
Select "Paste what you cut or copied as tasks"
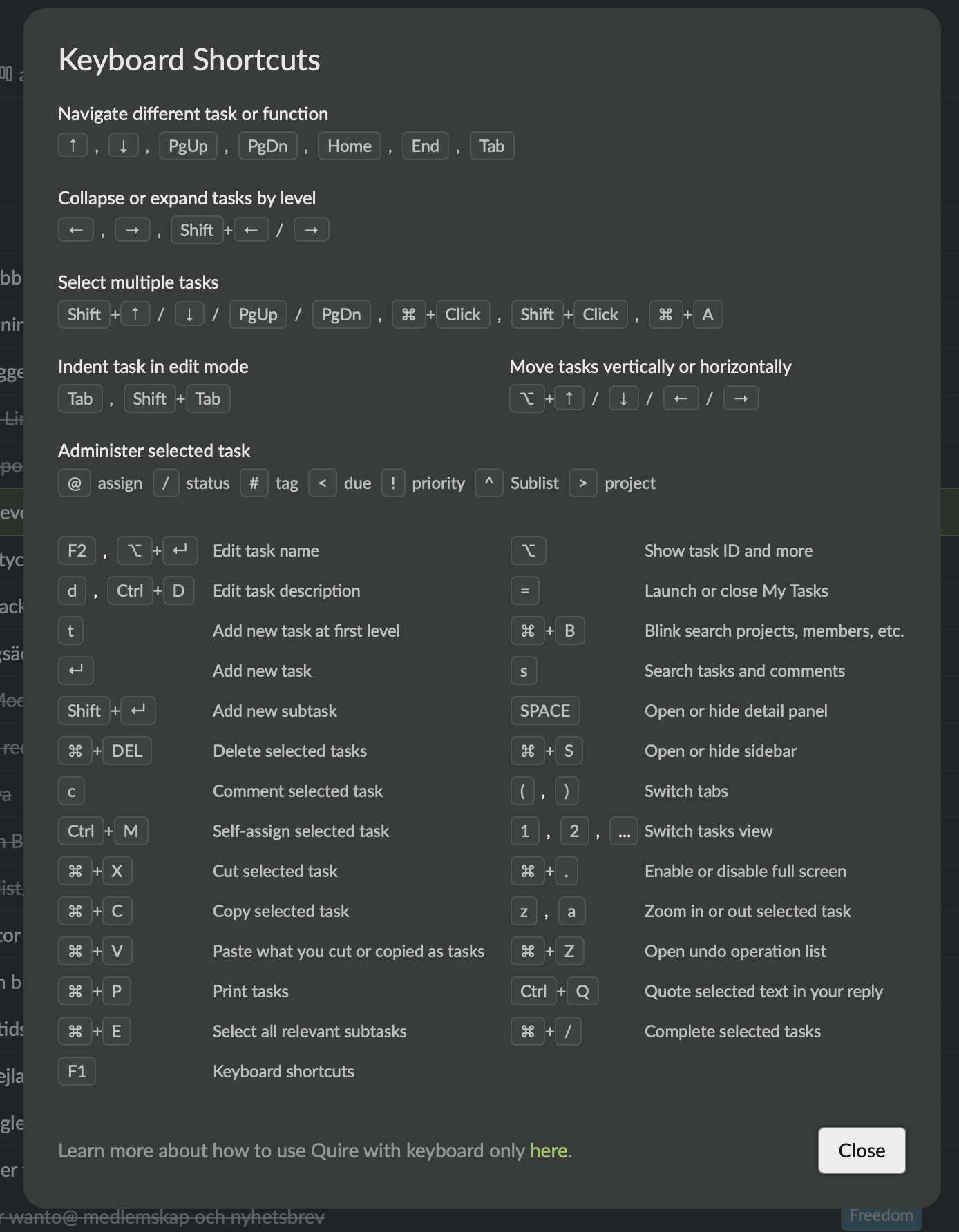349,951
